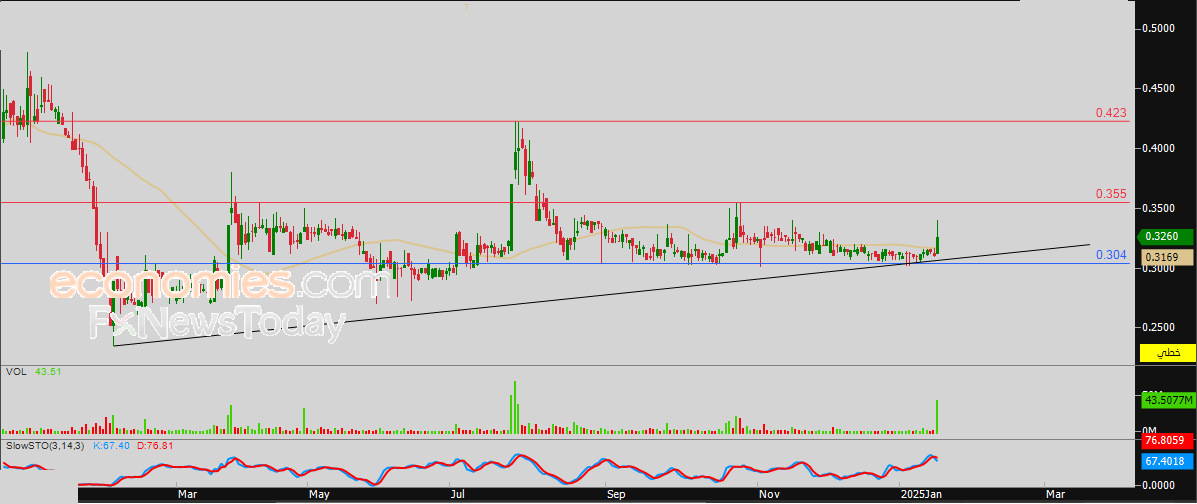Screen dimensions: 1197x504
Task: Click the yellow Arabic label button
Action: pos(1167,353)
